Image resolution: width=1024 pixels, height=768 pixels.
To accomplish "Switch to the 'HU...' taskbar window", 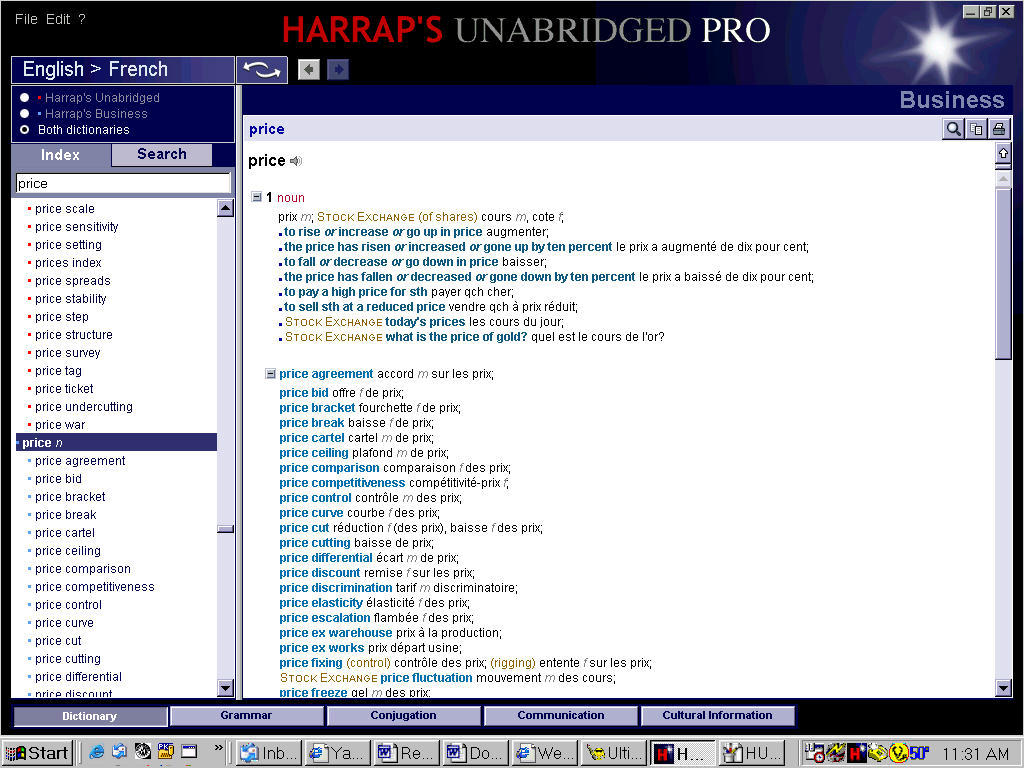I will [752, 753].
